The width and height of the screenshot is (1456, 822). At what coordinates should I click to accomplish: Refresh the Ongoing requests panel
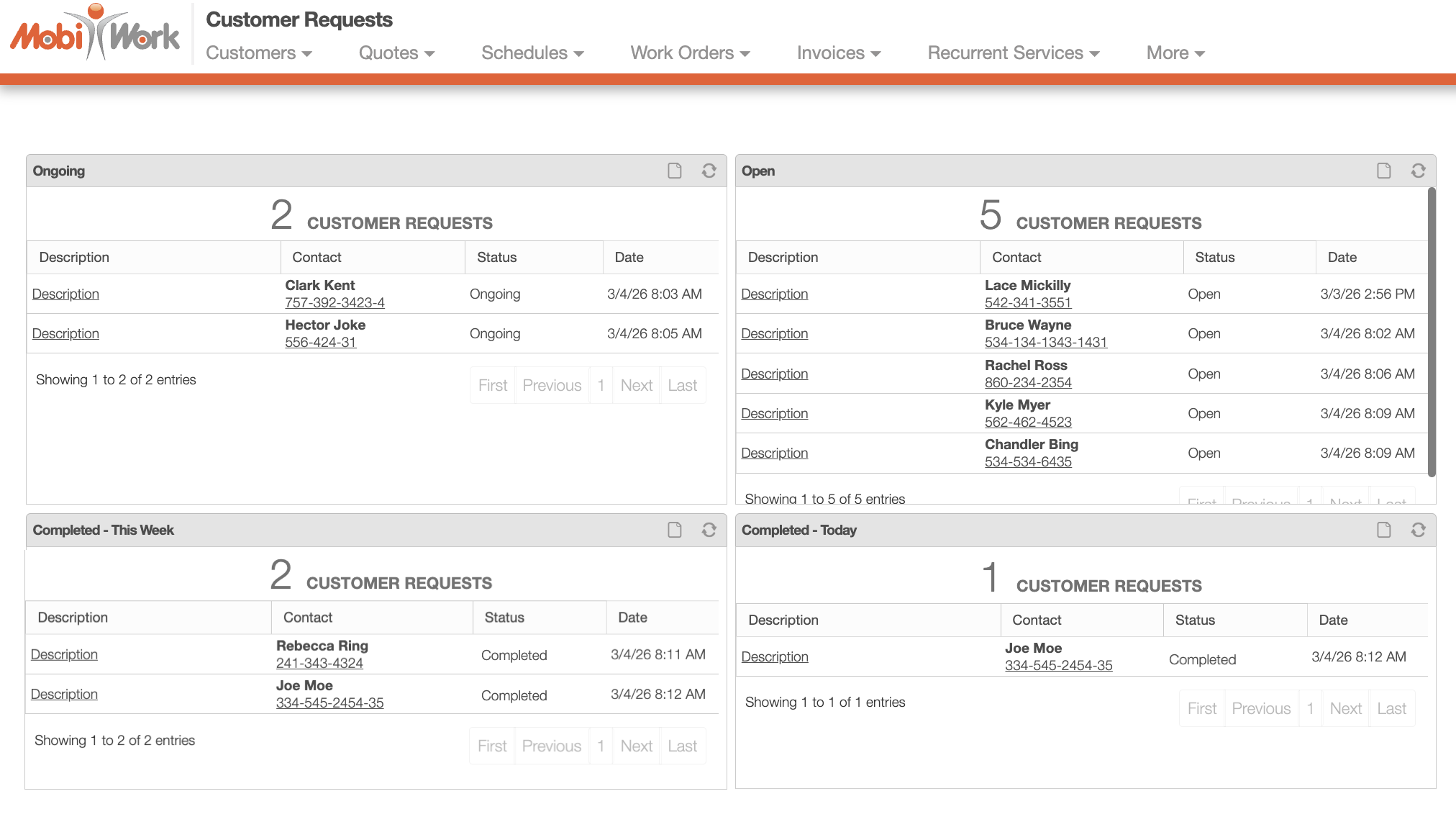pos(709,171)
